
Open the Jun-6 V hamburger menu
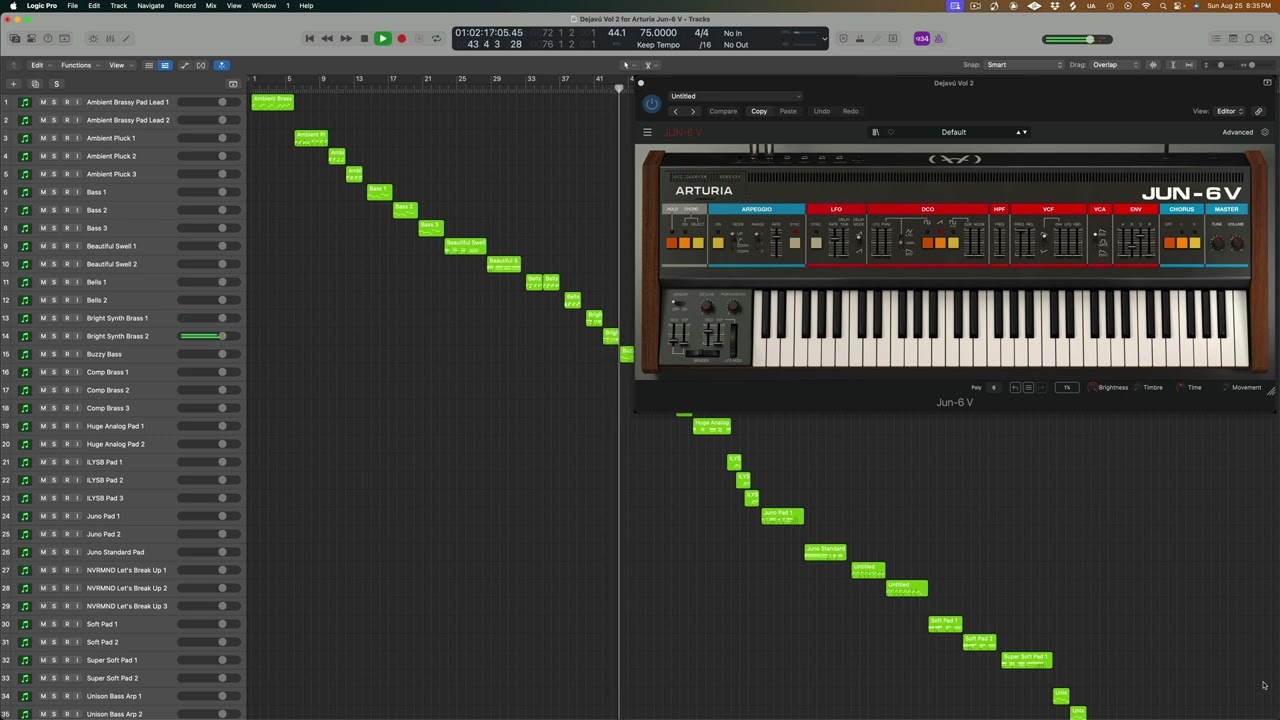(x=647, y=132)
